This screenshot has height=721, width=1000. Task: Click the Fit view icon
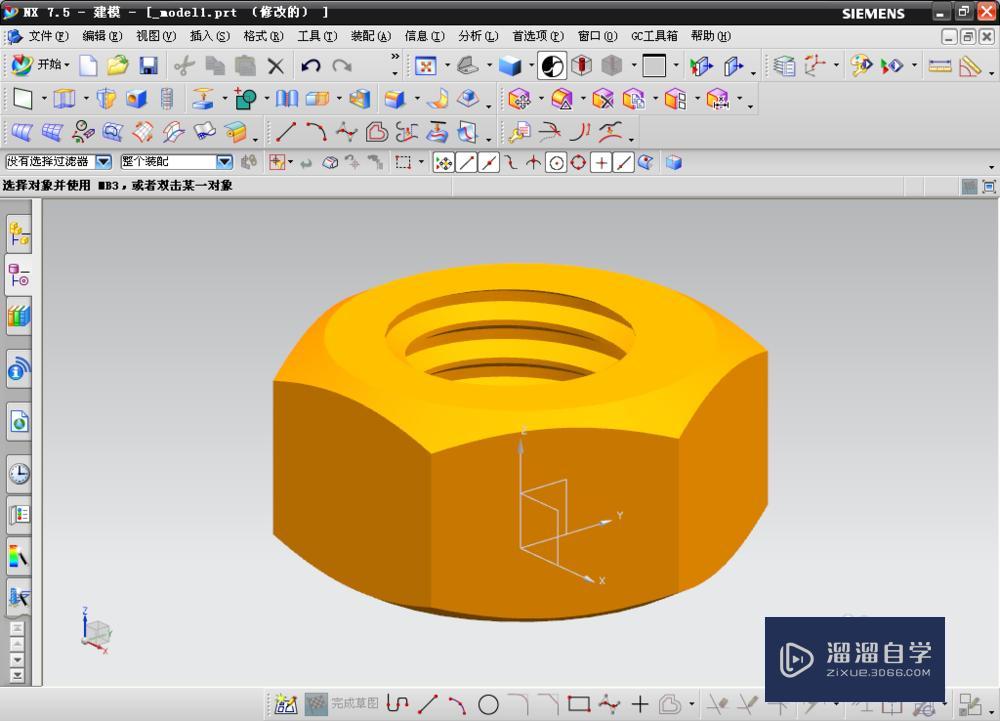pyautogui.click(x=425, y=66)
